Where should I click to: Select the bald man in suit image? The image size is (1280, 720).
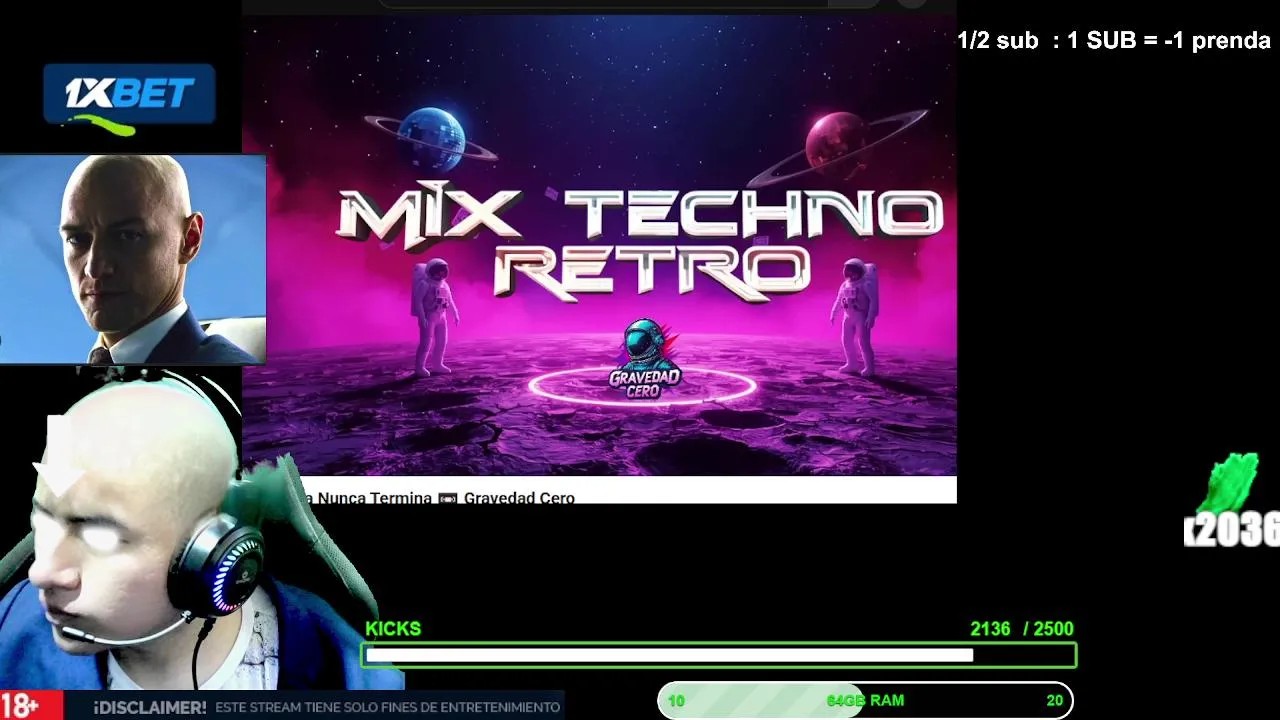point(133,259)
